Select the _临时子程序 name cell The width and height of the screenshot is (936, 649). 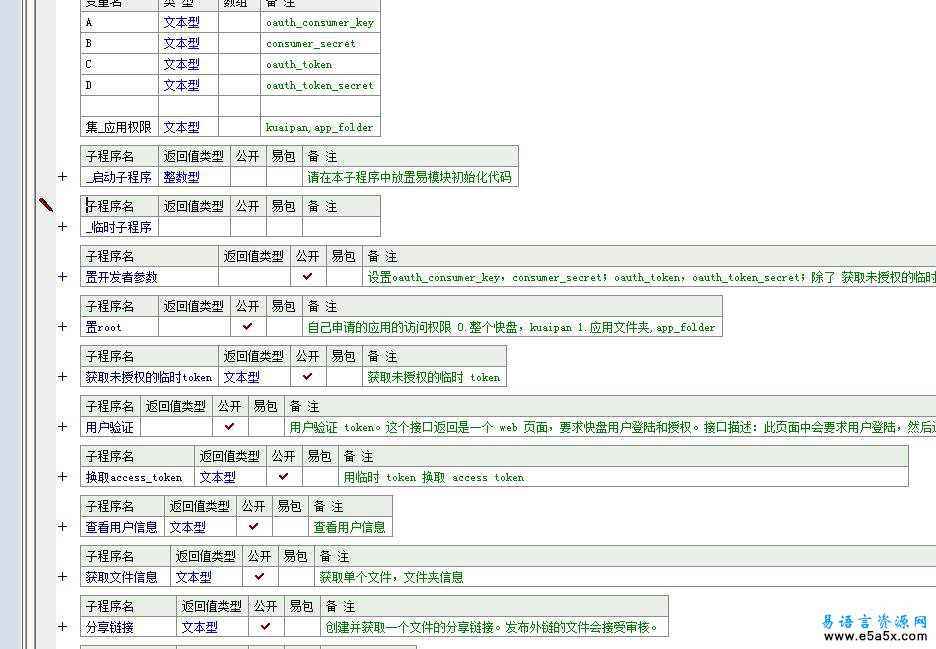[119, 227]
